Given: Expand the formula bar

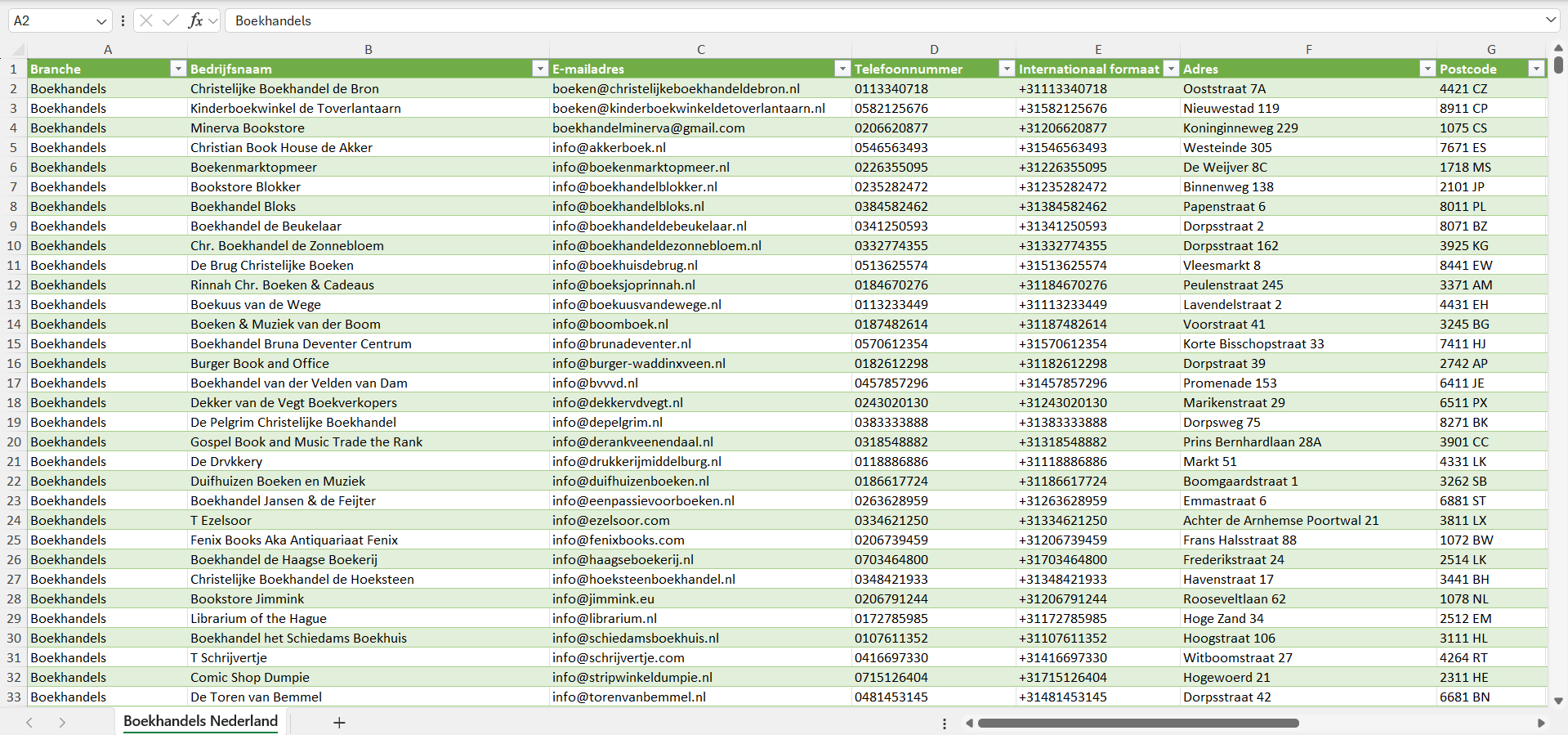Looking at the screenshot, I should tap(1550, 20).
